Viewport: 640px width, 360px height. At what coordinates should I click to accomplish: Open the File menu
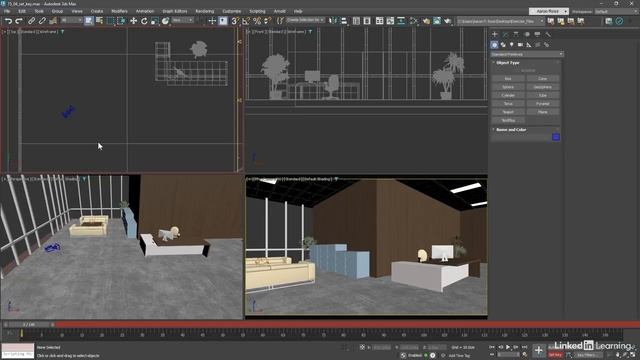[x=7, y=11]
